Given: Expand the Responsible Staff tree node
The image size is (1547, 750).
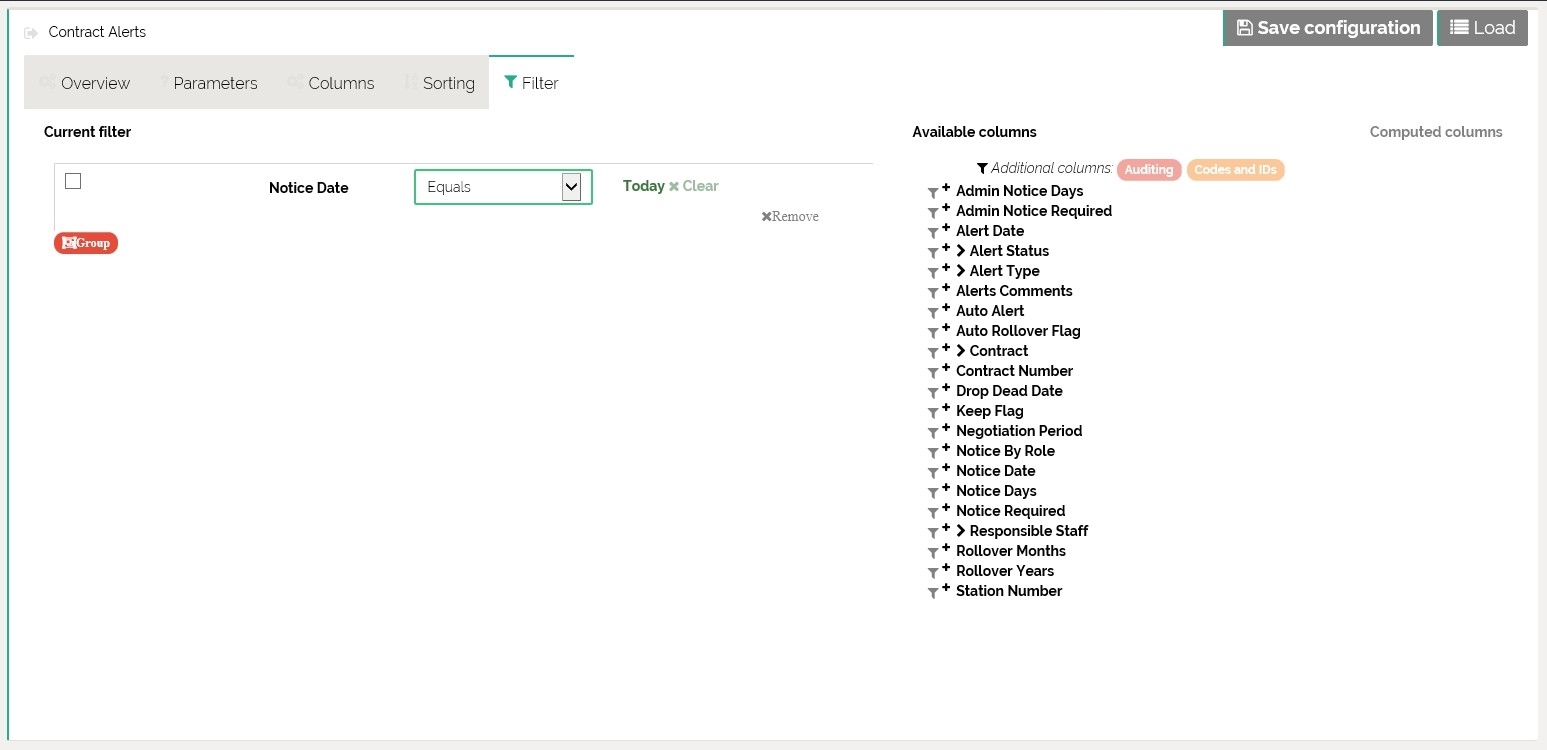Looking at the screenshot, I should coord(961,531).
